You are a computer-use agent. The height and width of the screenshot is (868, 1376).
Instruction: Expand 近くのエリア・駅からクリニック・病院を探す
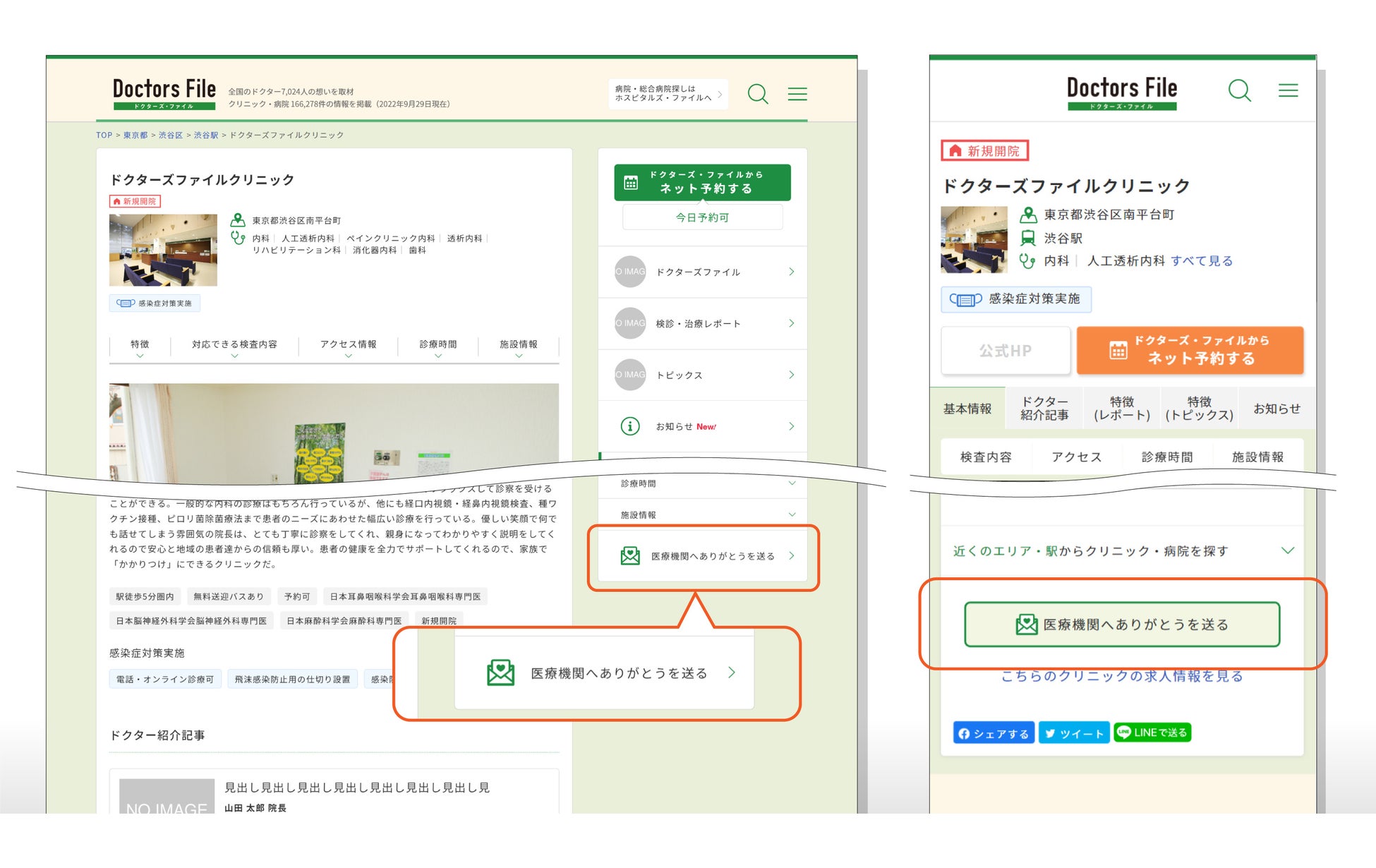point(1123,550)
